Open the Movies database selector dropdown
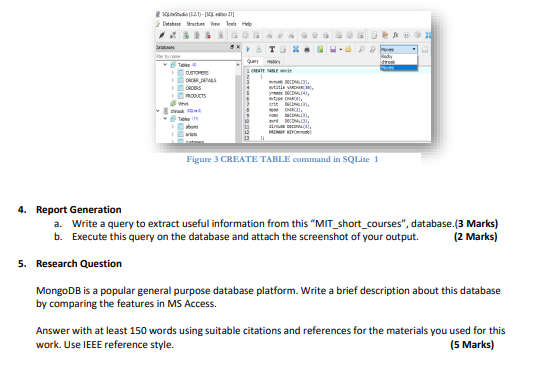The height and width of the screenshot is (369, 535). pos(399,49)
